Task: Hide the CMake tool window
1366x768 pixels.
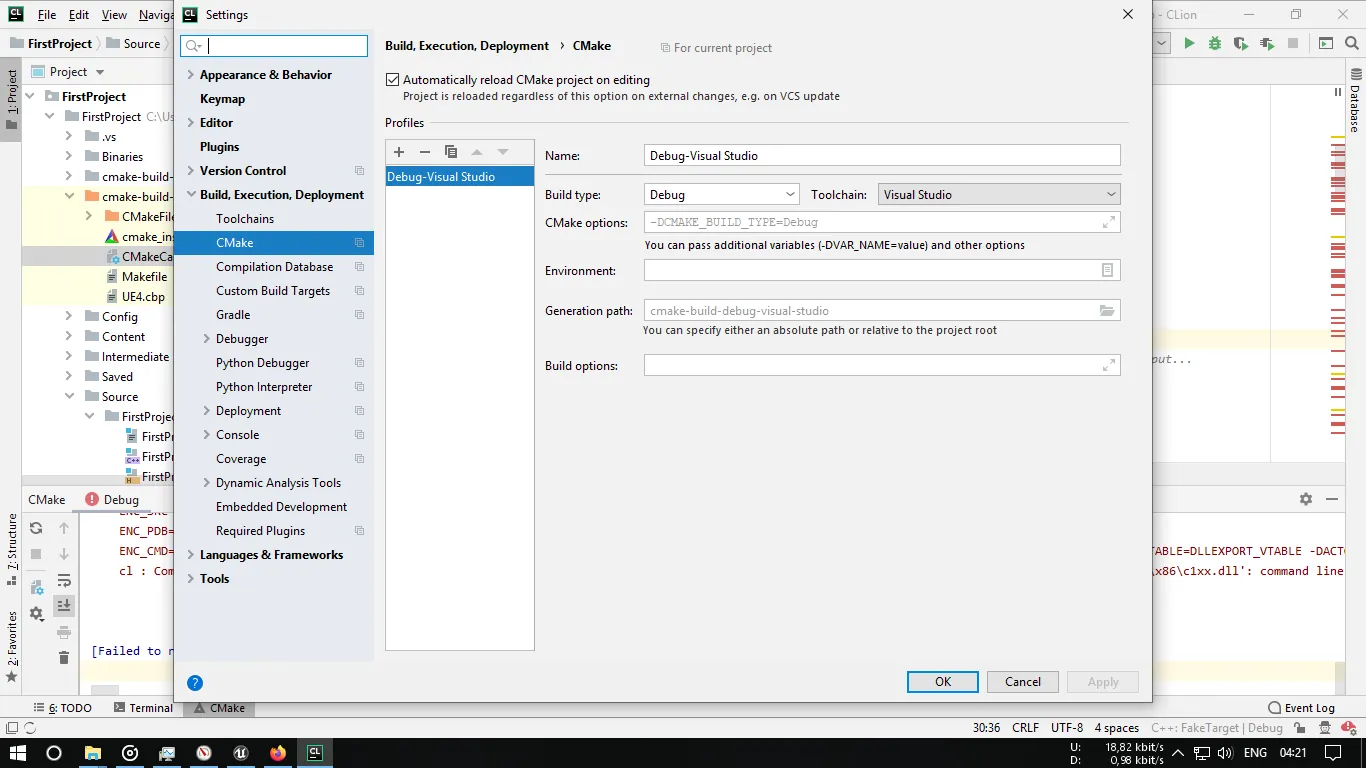Action: tap(1332, 499)
